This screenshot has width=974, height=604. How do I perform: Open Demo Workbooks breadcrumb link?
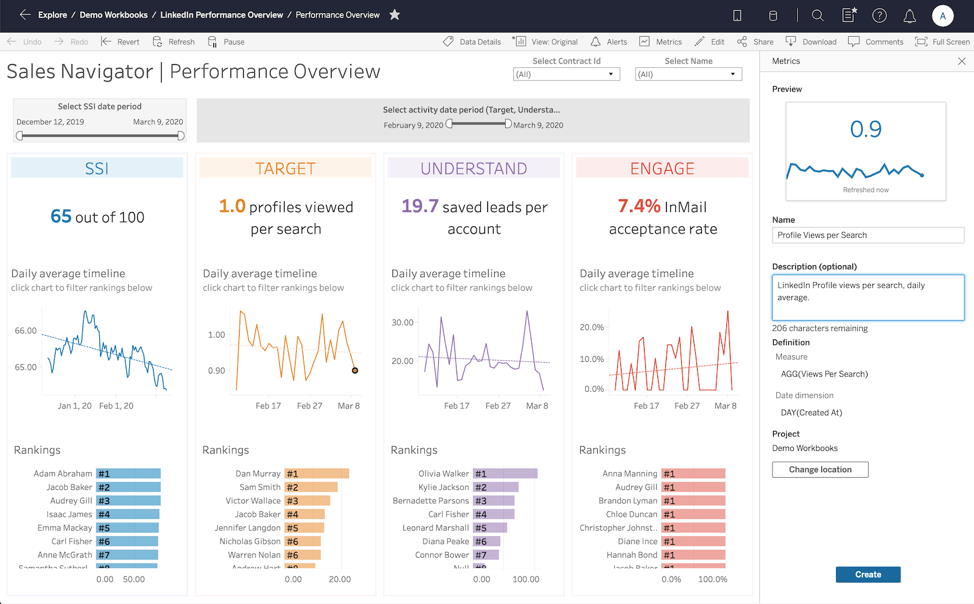click(x=114, y=15)
